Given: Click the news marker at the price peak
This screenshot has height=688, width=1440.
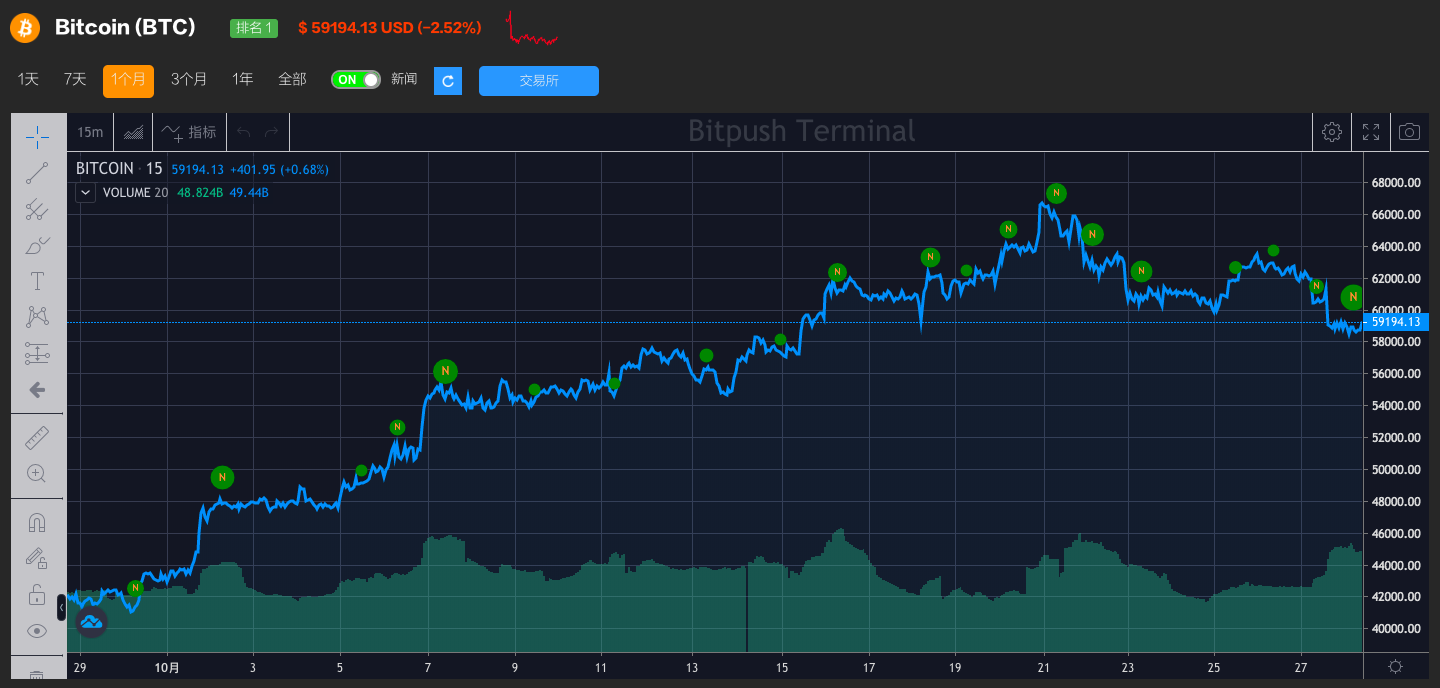Looking at the screenshot, I should tap(1056, 193).
